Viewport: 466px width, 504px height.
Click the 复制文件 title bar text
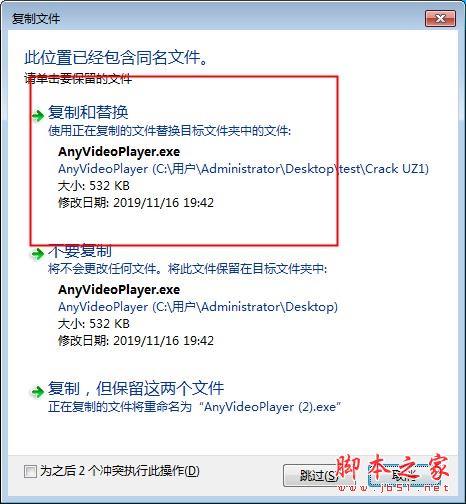[36, 18]
